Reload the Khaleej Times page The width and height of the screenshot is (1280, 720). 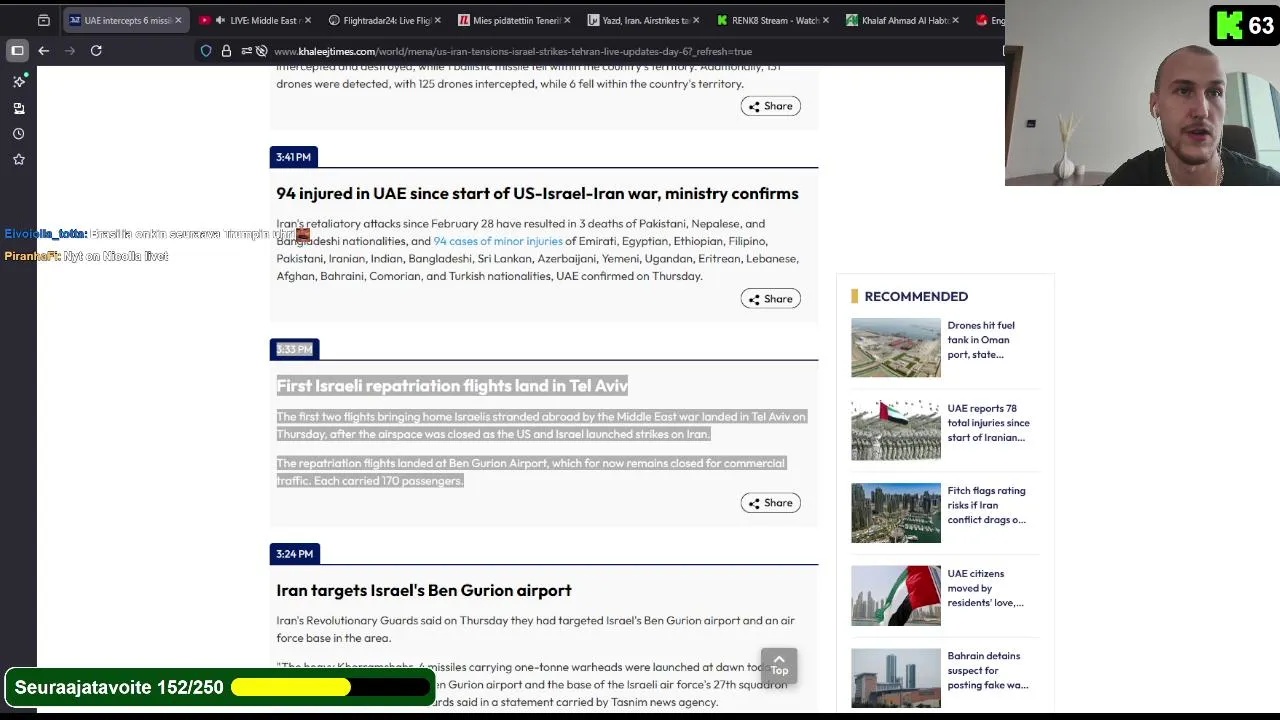click(x=96, y=51)
